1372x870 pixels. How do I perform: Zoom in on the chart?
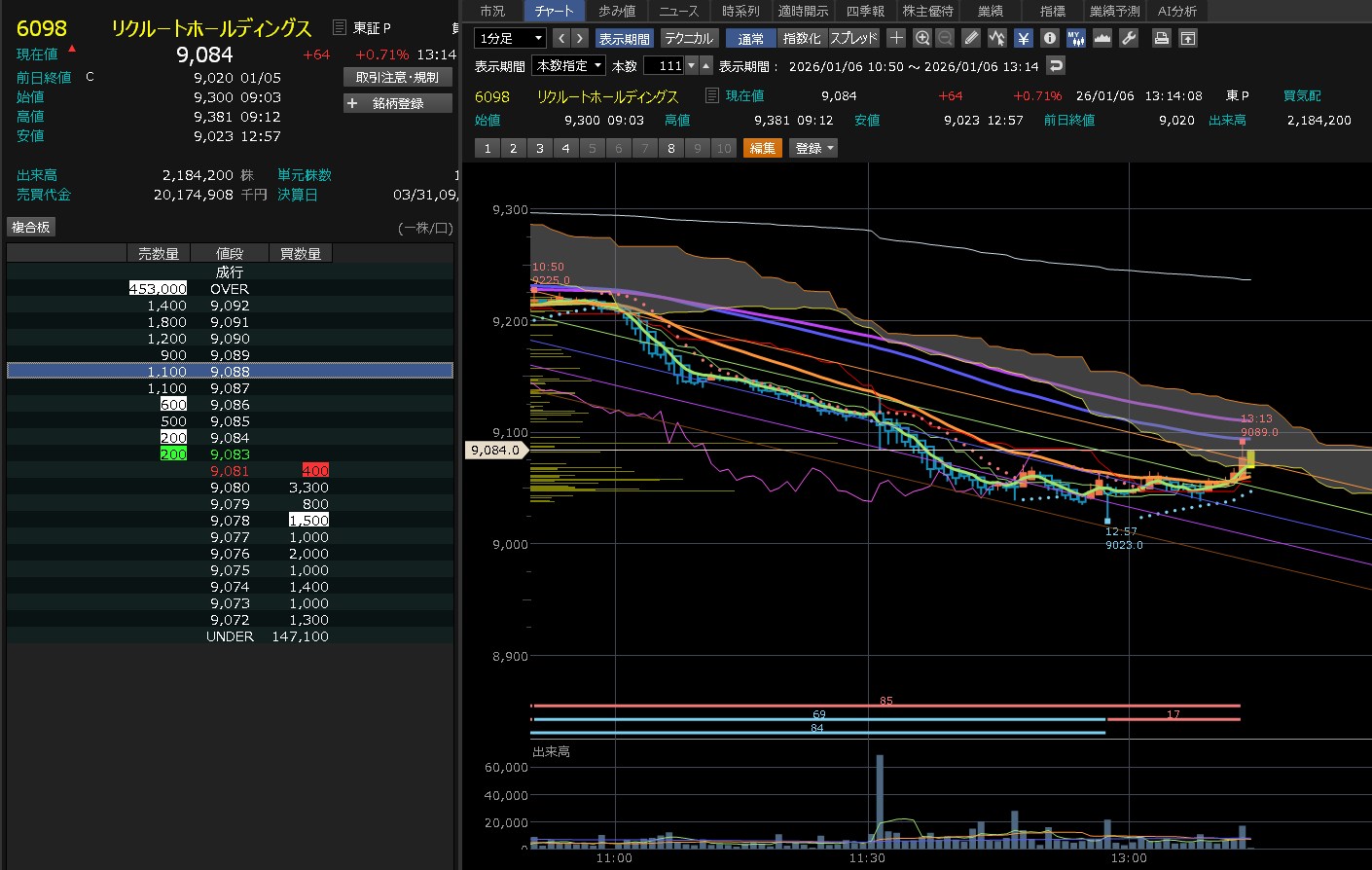tap(922, 38)
